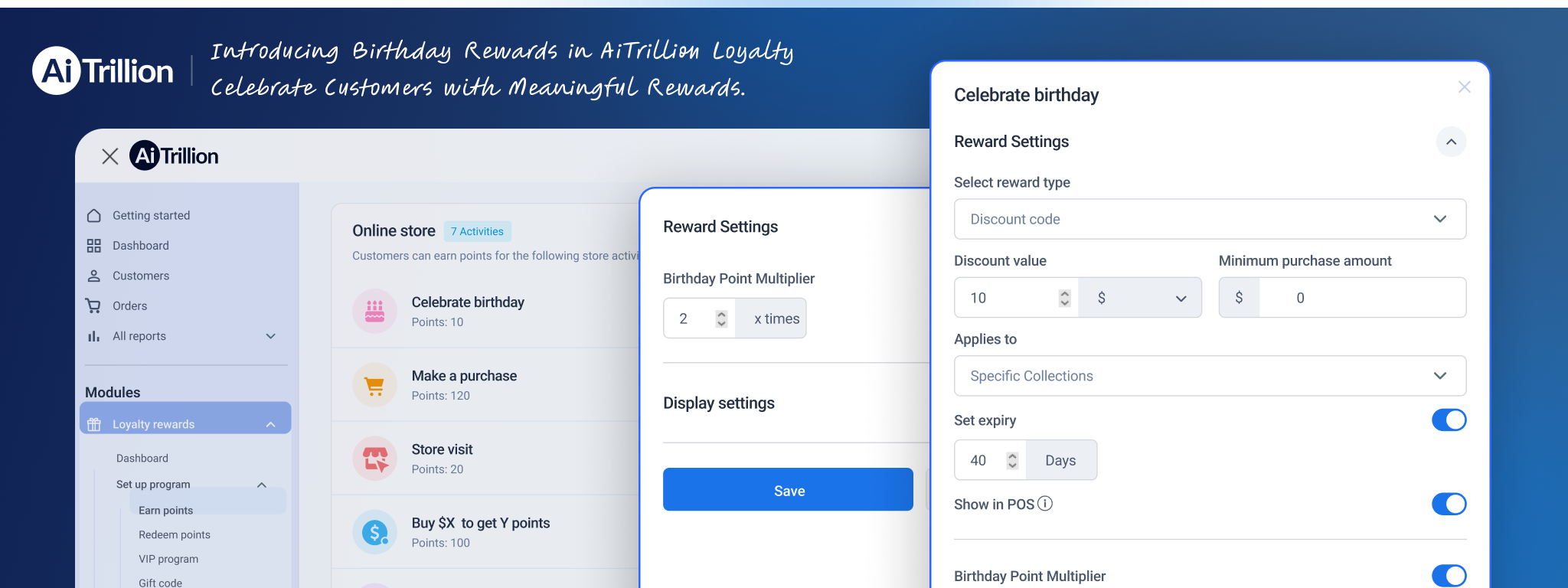Toggle the Show in POS switch

(x=1449, y=504)
